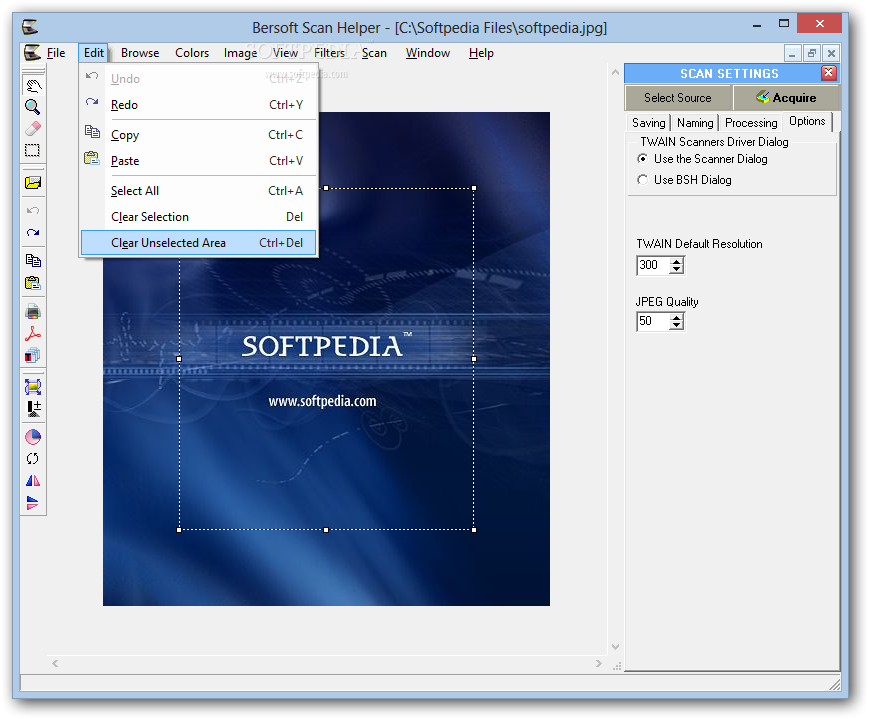This screenshot has width=869, height=719.
Task: Switch to the Saving tab
Action: pos(648,123)
